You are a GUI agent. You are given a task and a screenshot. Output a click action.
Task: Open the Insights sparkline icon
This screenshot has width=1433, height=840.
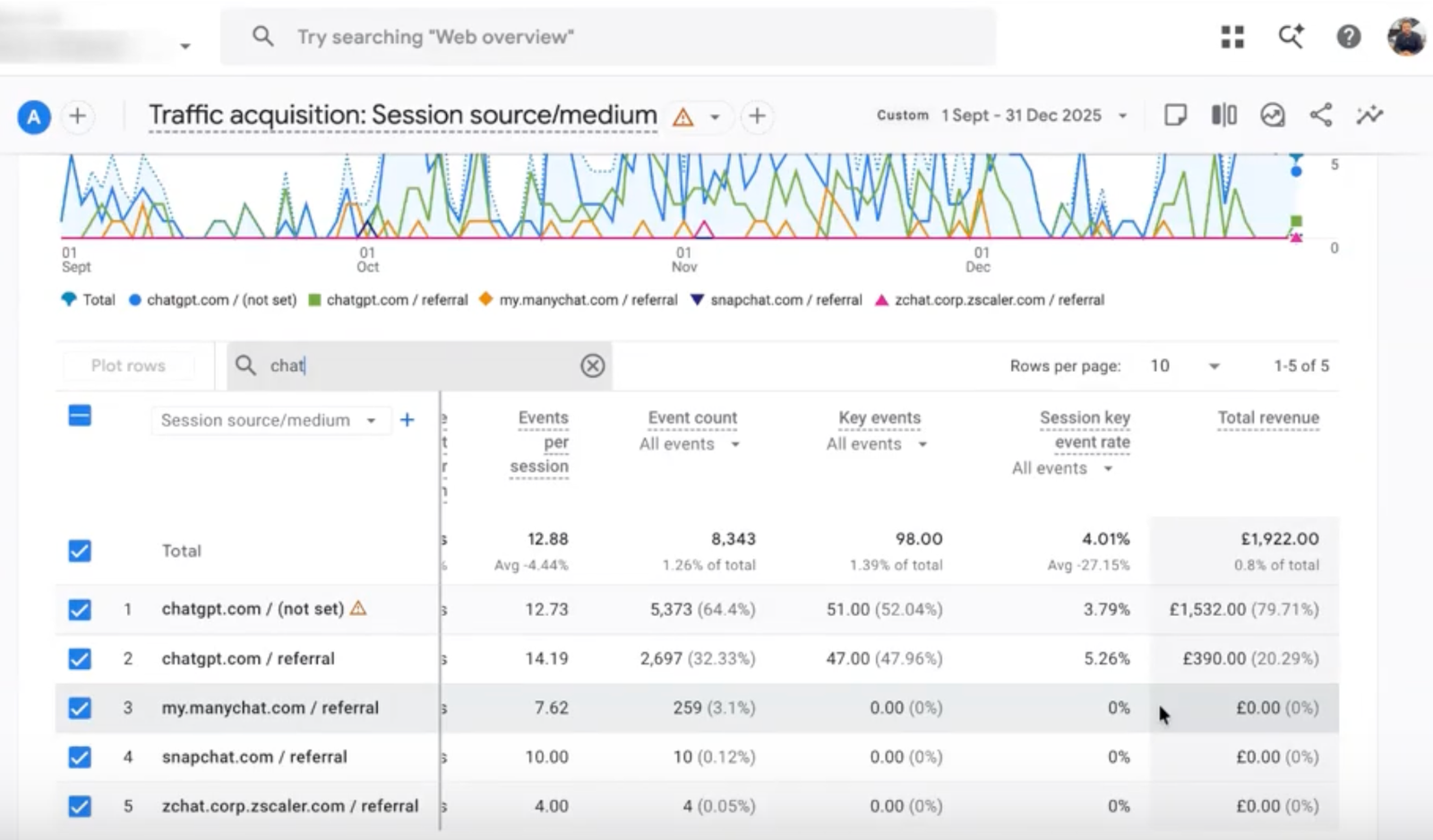pos(1369,115)
